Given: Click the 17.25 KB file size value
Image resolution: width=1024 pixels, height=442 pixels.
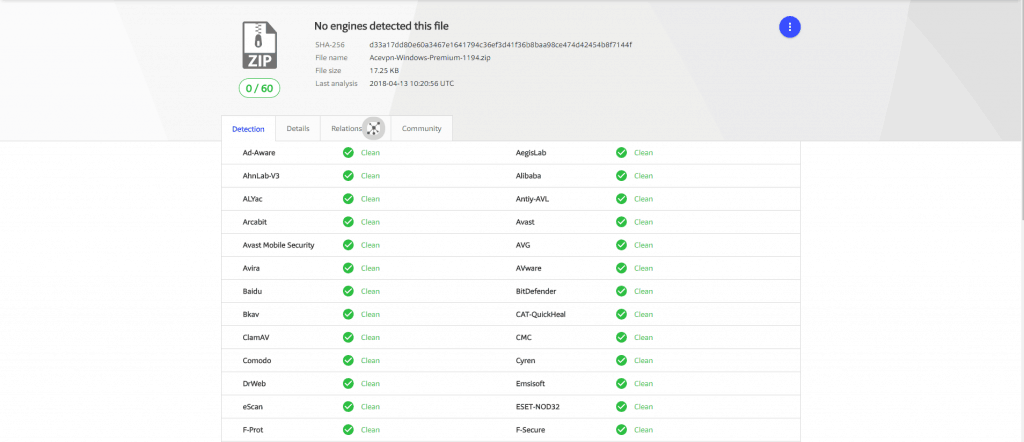Looking at the screenshot, I should pyautogui.click(x=384, y=71).
